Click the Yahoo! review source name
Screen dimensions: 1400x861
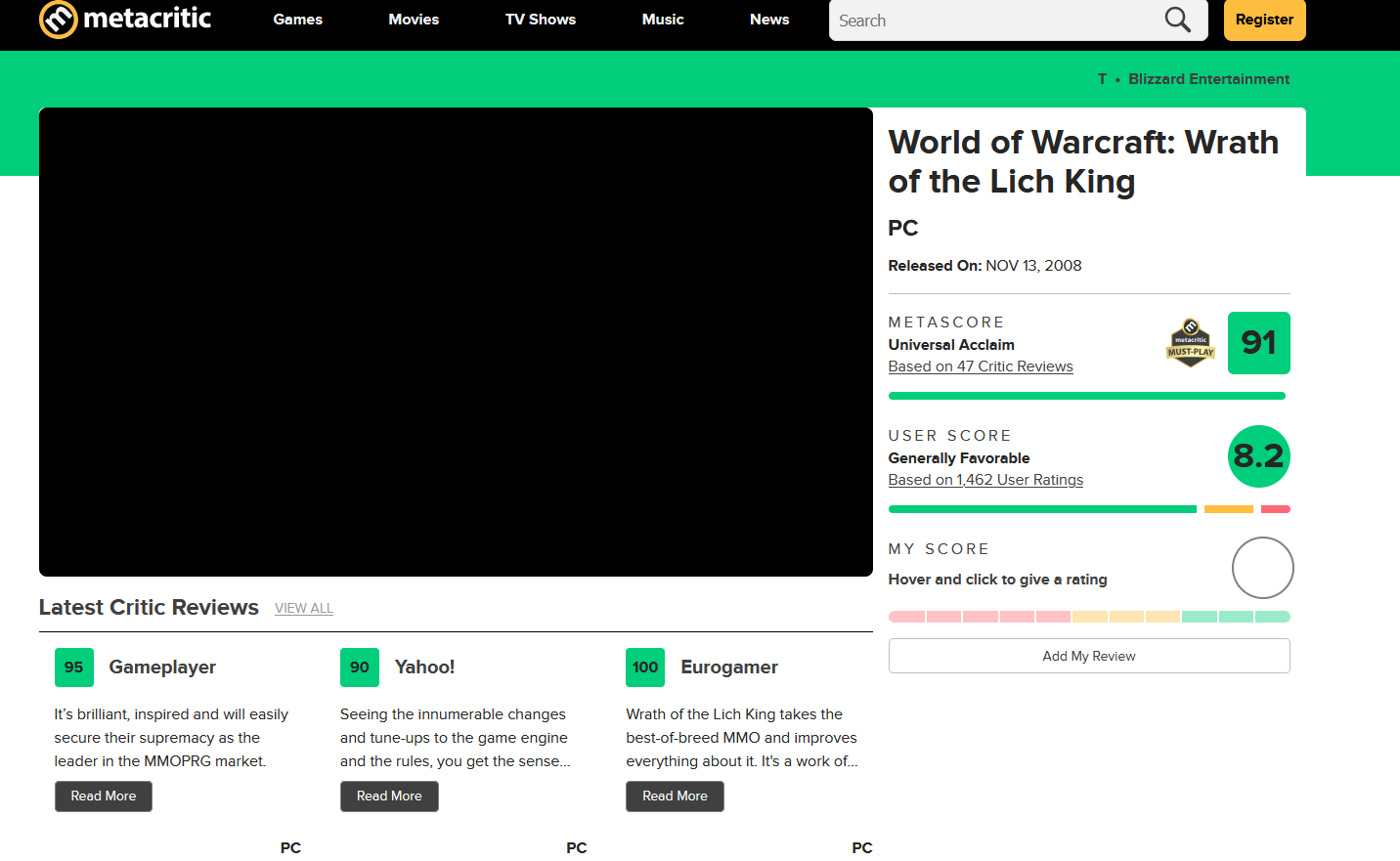(x=424, y=667)
